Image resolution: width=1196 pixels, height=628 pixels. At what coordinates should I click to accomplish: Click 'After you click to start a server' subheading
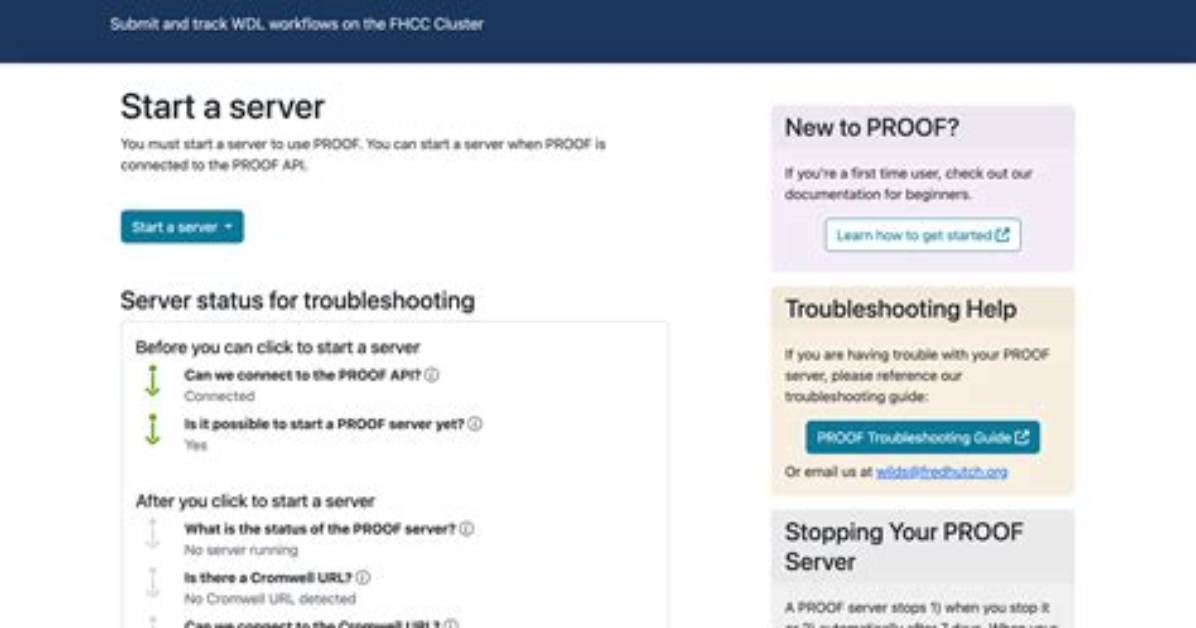coord(255,501)
